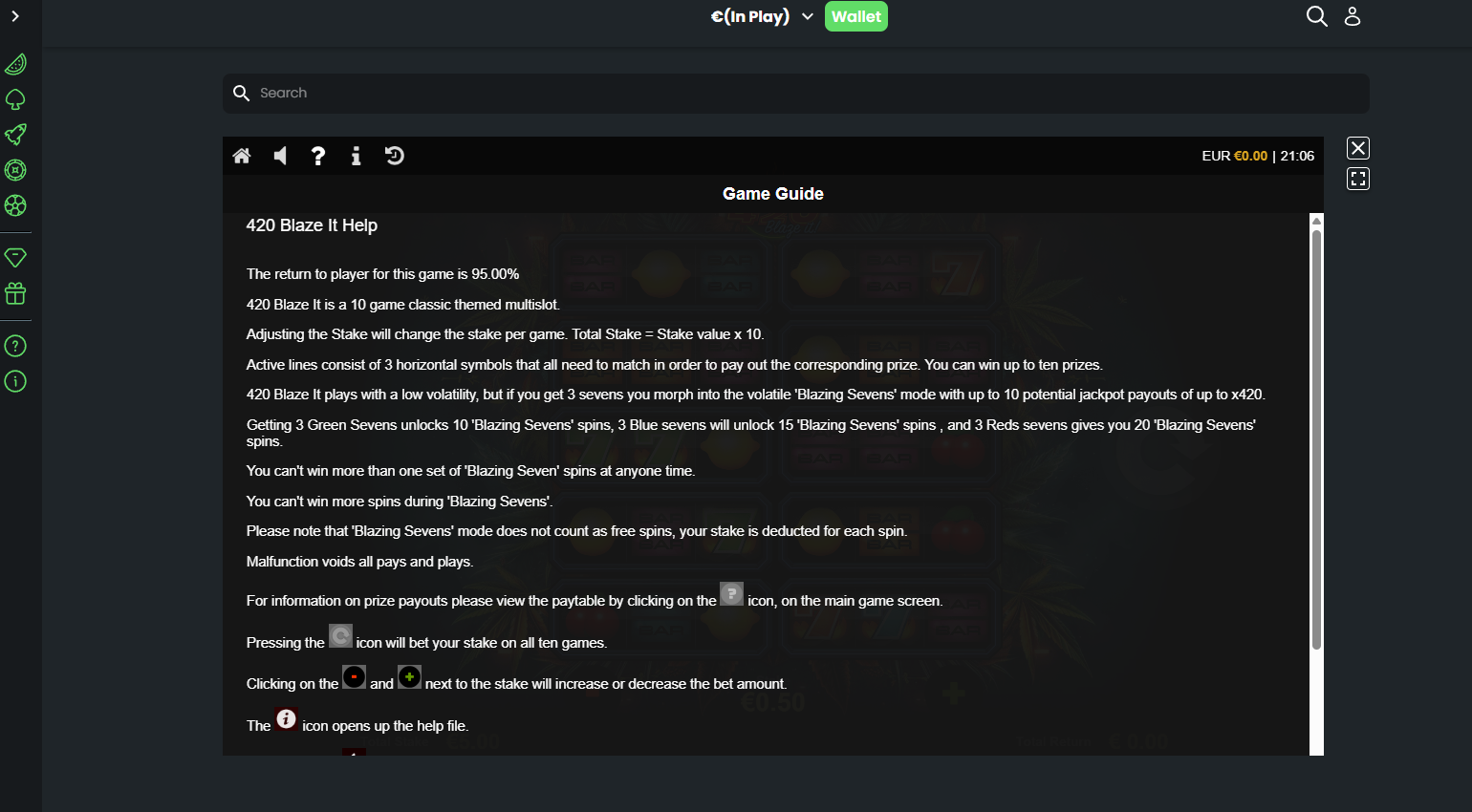Open the user account profile icon
The width and height of the screenshot is (1472, 812).
pos(1353,16)
